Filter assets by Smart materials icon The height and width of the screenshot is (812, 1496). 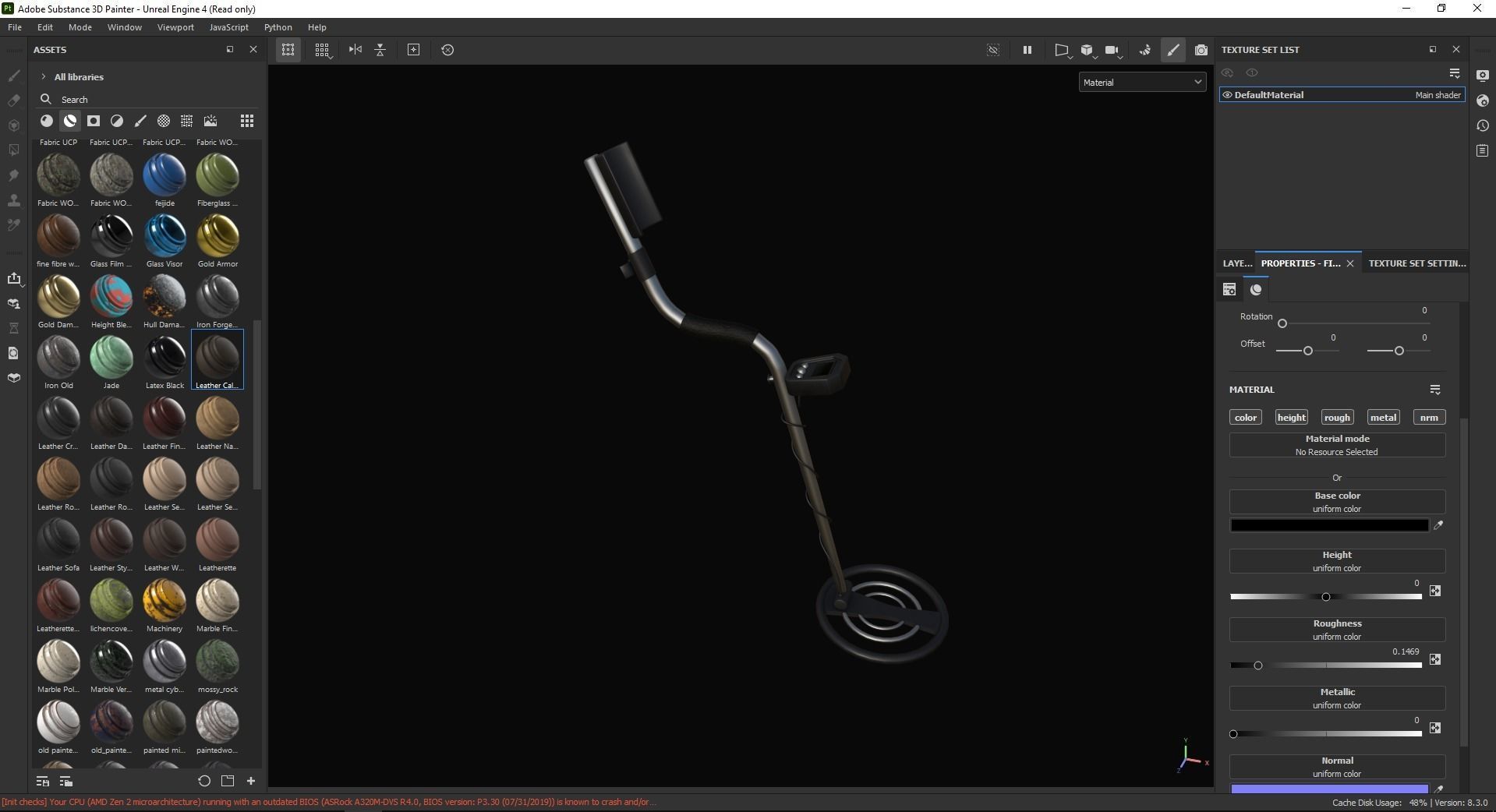[70, 121]
